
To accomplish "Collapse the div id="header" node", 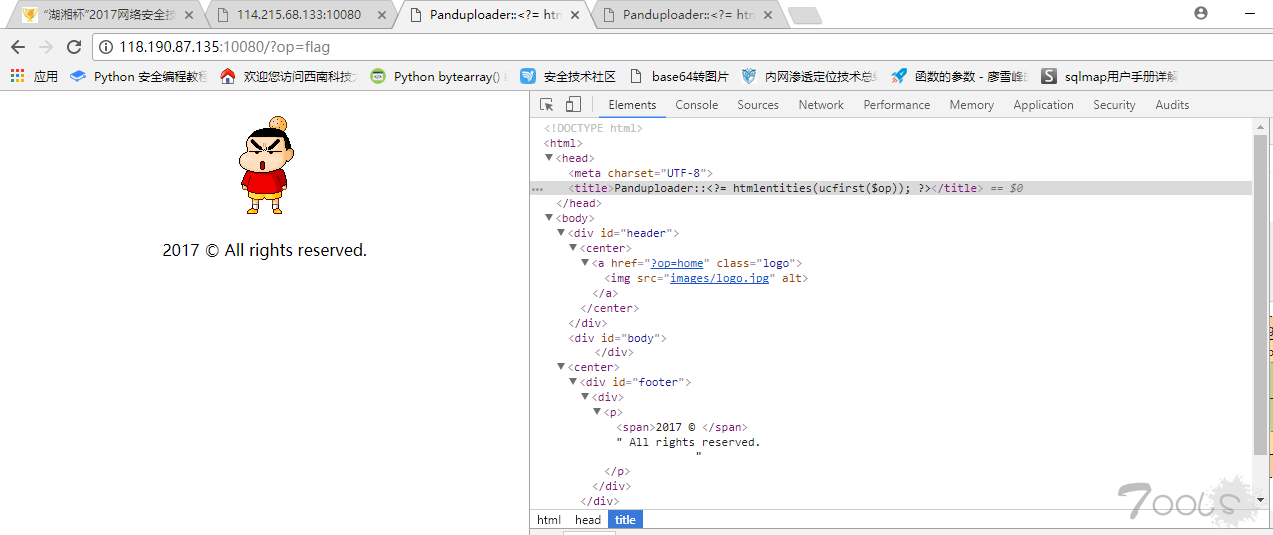I will click(561, 233).
